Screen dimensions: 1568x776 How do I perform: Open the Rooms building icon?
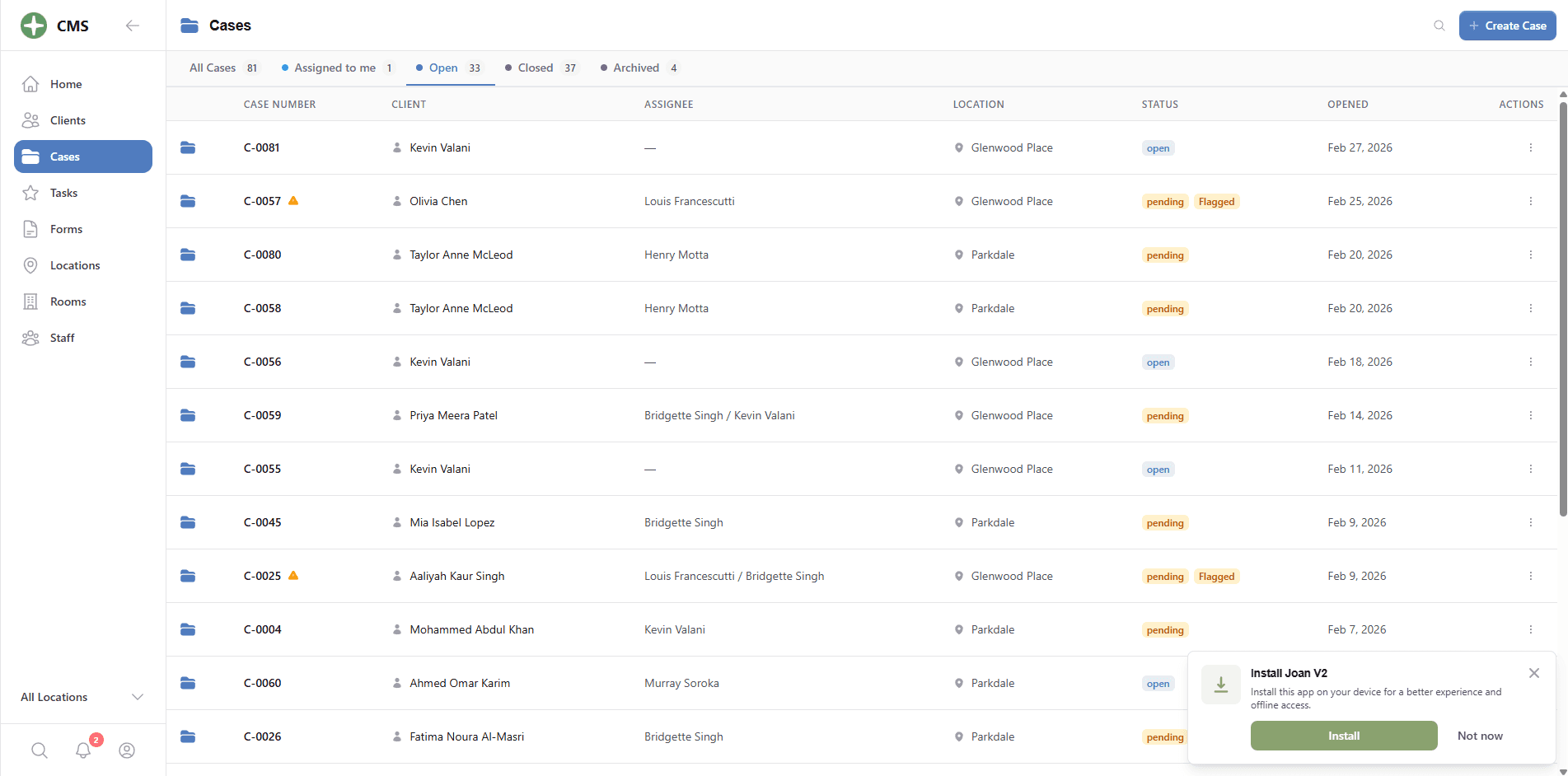coord(30,302)
